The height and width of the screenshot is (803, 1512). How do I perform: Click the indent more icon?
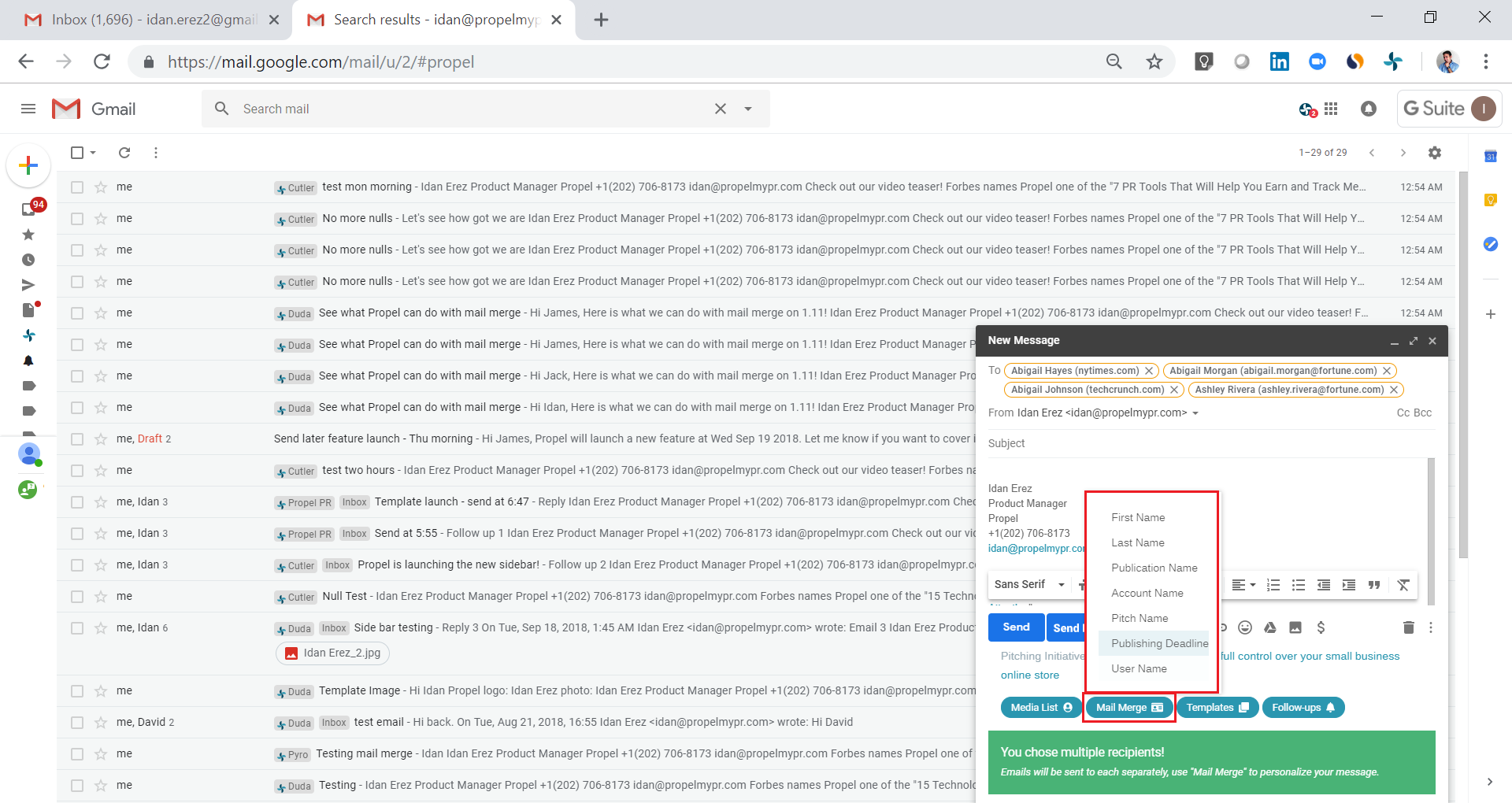(x=1349, y=585)
